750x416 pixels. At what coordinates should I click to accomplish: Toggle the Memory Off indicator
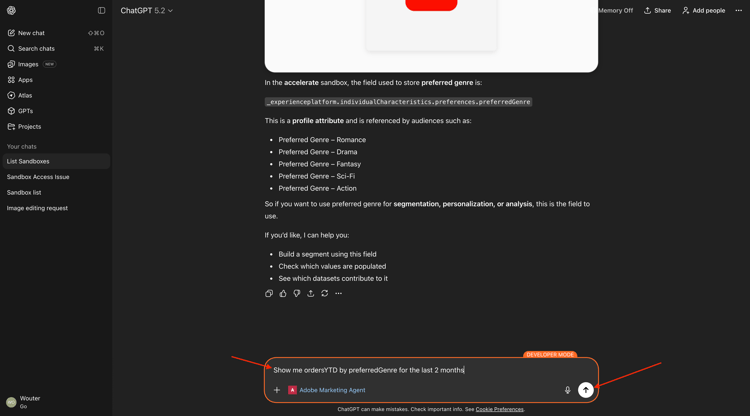(612, 11)
